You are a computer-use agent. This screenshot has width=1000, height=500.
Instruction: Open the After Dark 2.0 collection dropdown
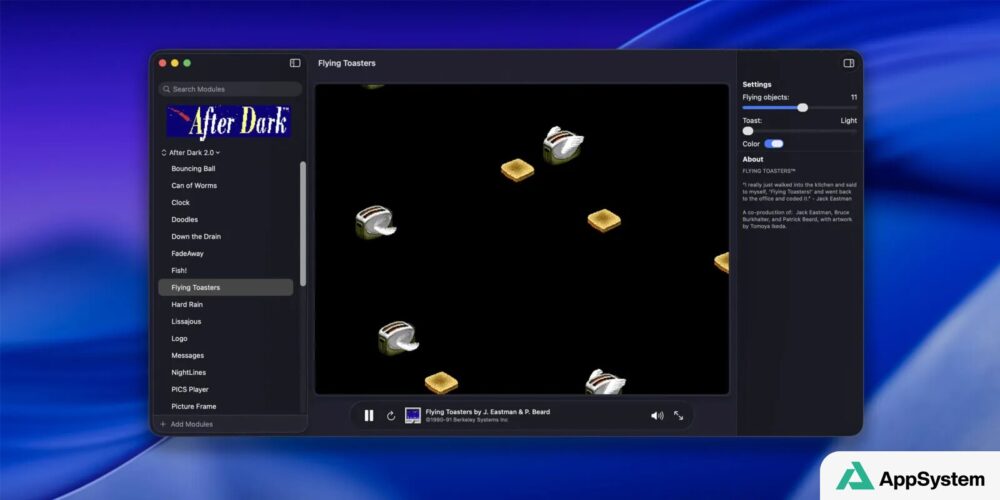click(x=191, y=153)
